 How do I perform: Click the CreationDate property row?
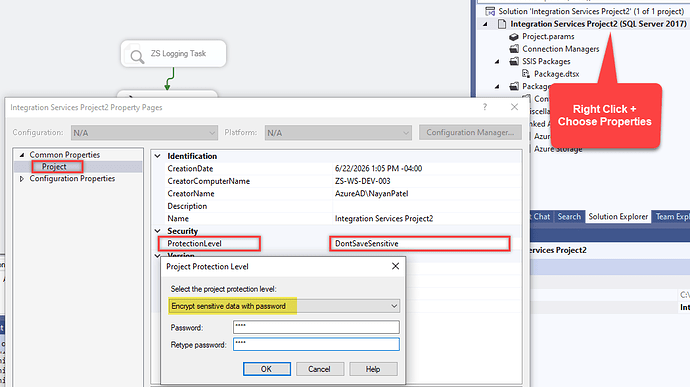pyautogui.click(x=336, y=169)
